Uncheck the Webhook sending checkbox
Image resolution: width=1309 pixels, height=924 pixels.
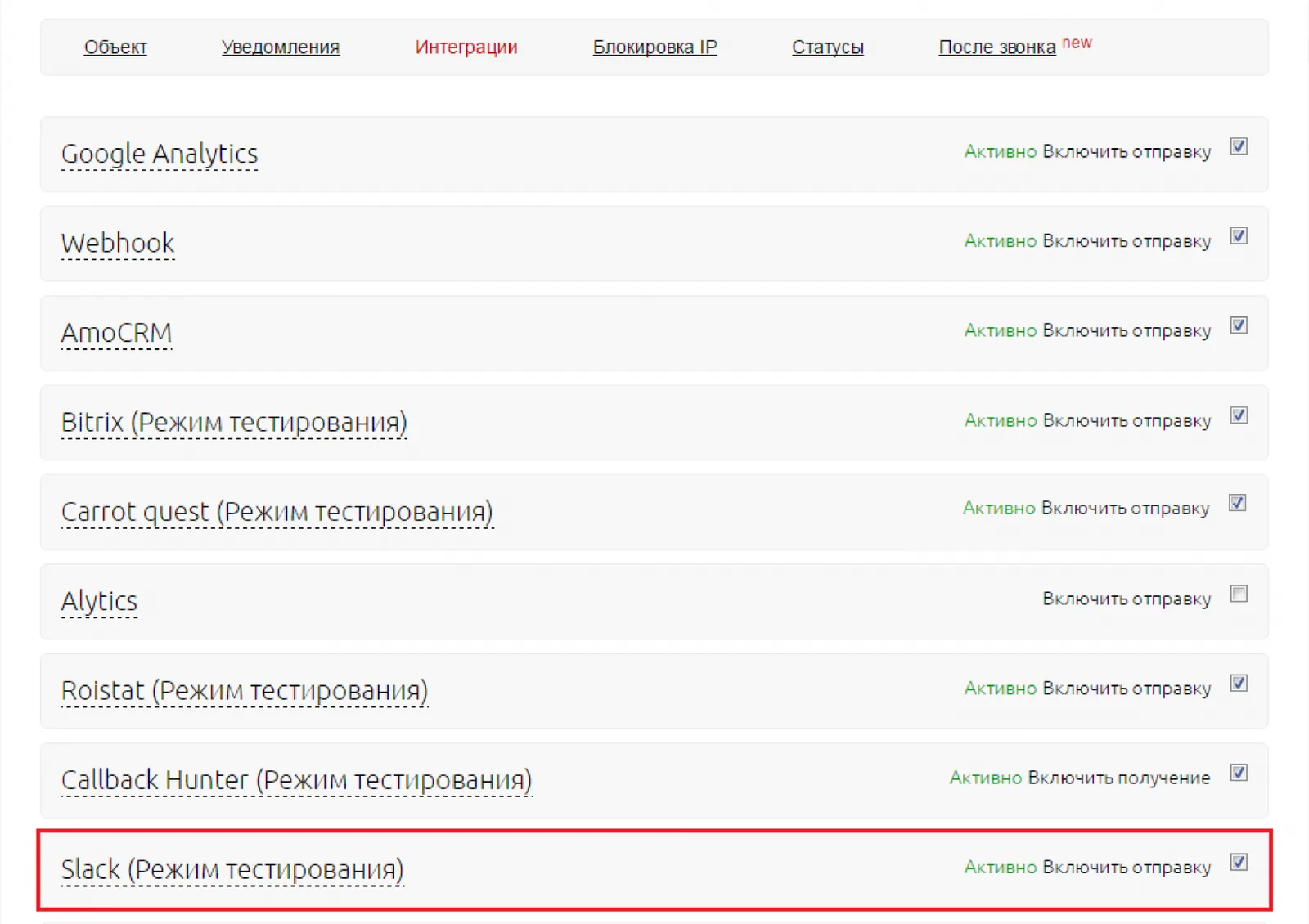(x=1239, y=236)
